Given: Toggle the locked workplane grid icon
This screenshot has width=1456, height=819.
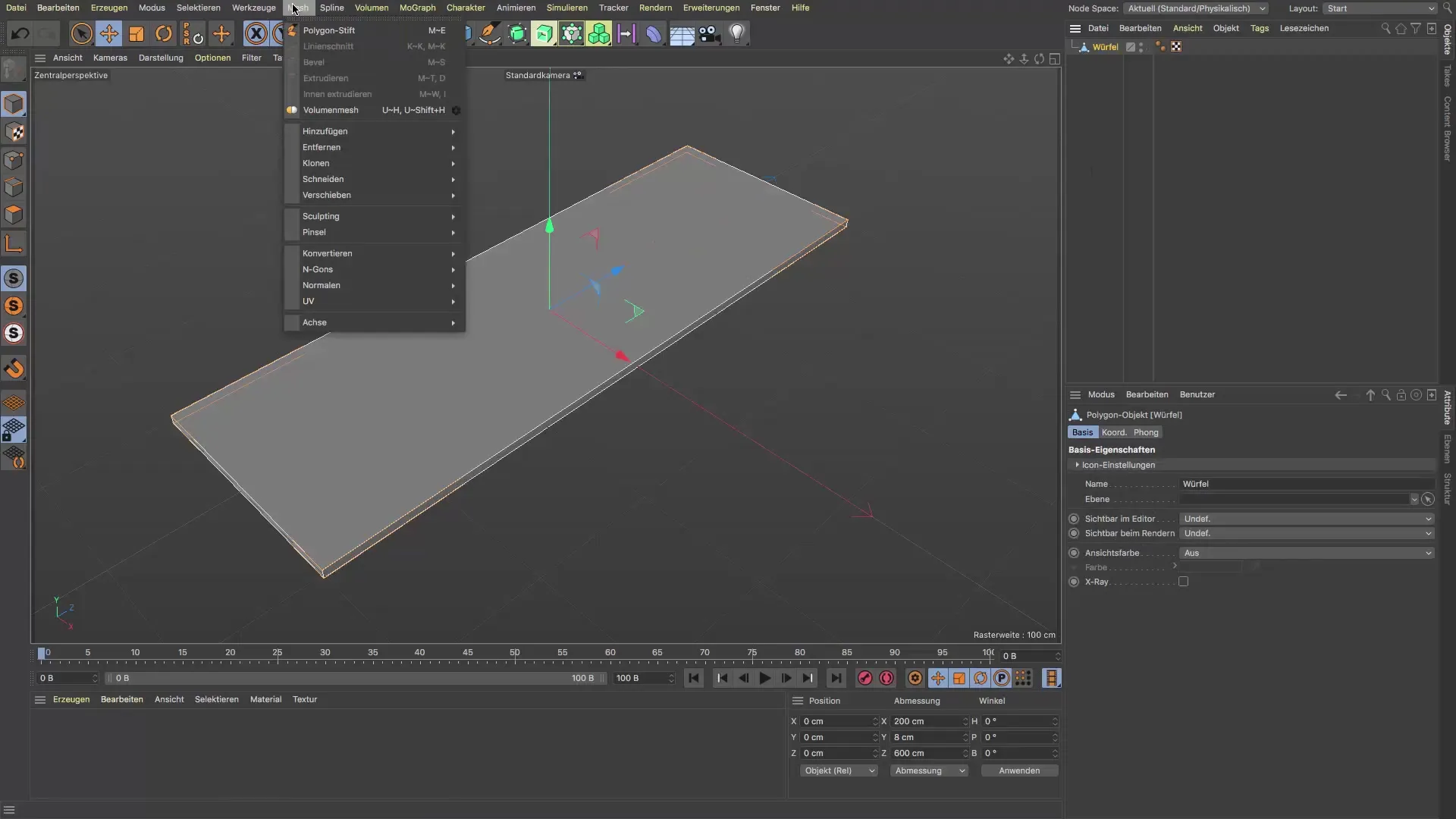Looking at the screenshot, I should pos(14,430).
